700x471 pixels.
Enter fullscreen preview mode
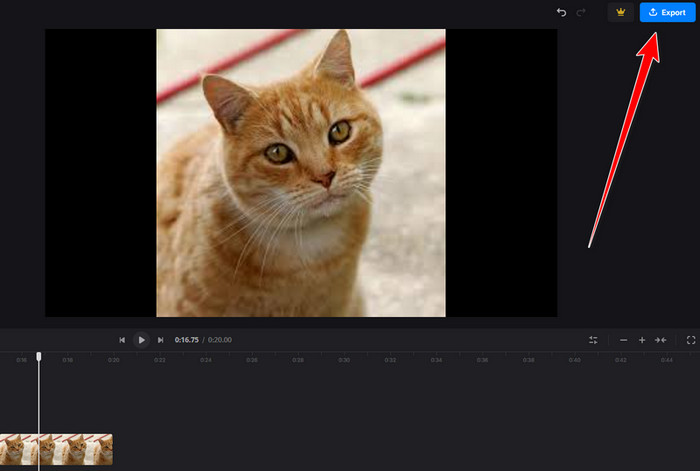[691, 340]
